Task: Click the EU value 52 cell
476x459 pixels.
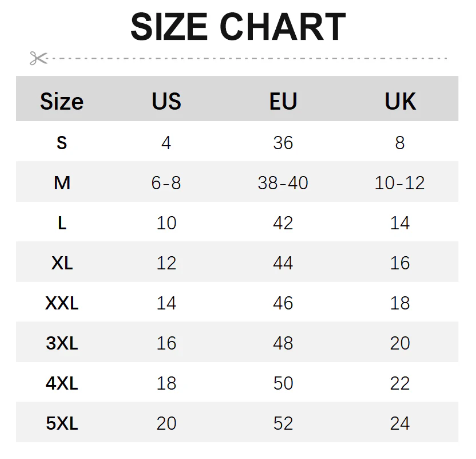Action: click(x=283, y=423)
